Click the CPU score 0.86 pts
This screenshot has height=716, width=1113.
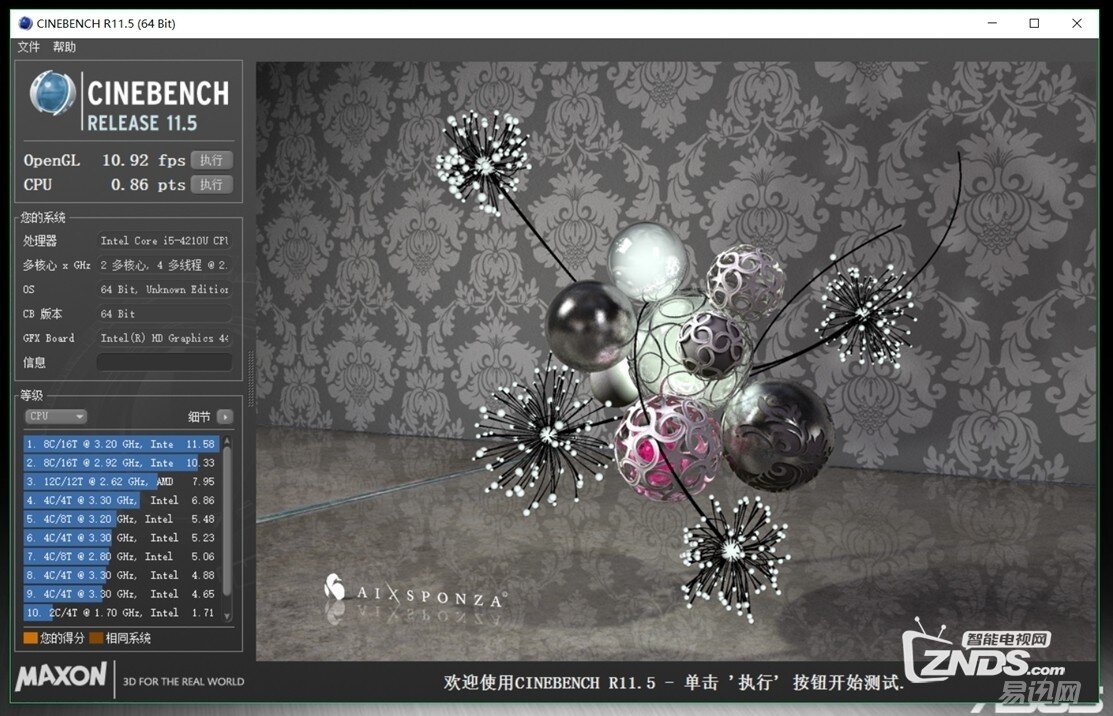click(148, 184)
